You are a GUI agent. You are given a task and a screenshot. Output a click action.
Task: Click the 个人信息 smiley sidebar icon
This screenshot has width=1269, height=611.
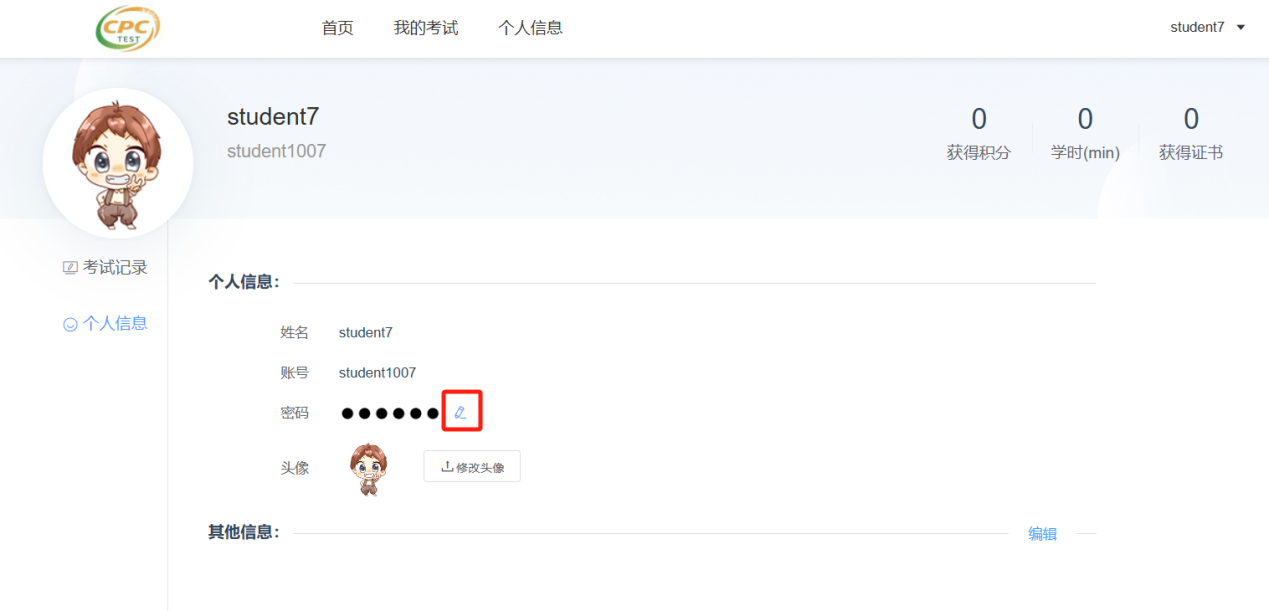[70, 324]
